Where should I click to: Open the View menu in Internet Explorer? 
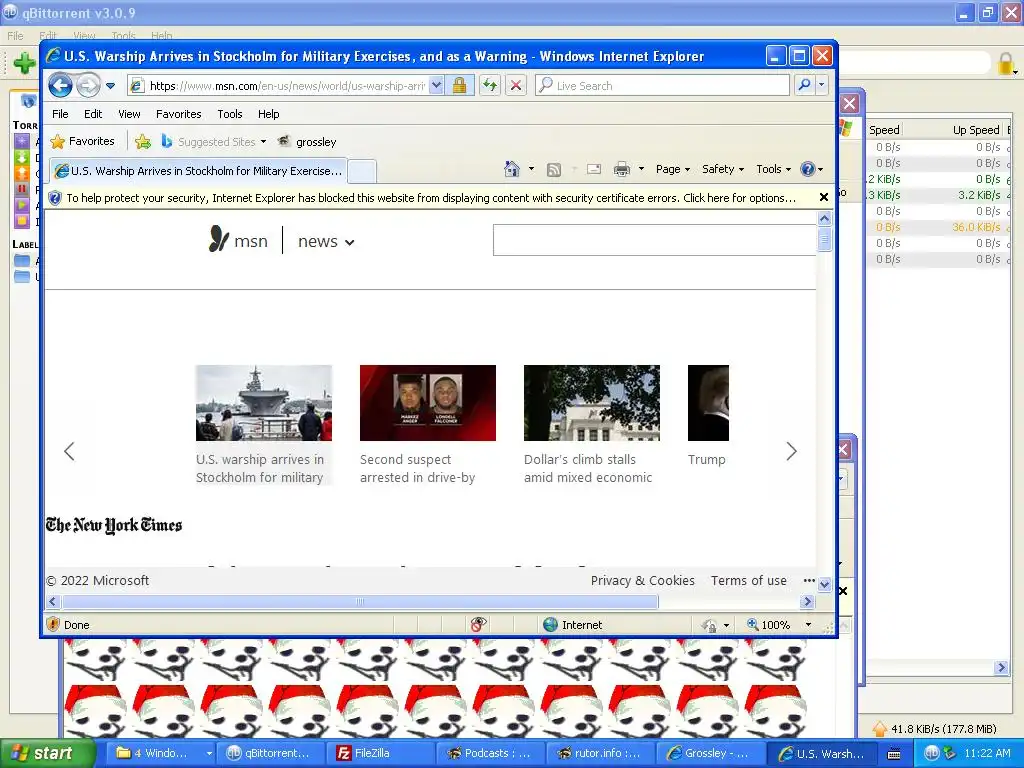point(129,114)
